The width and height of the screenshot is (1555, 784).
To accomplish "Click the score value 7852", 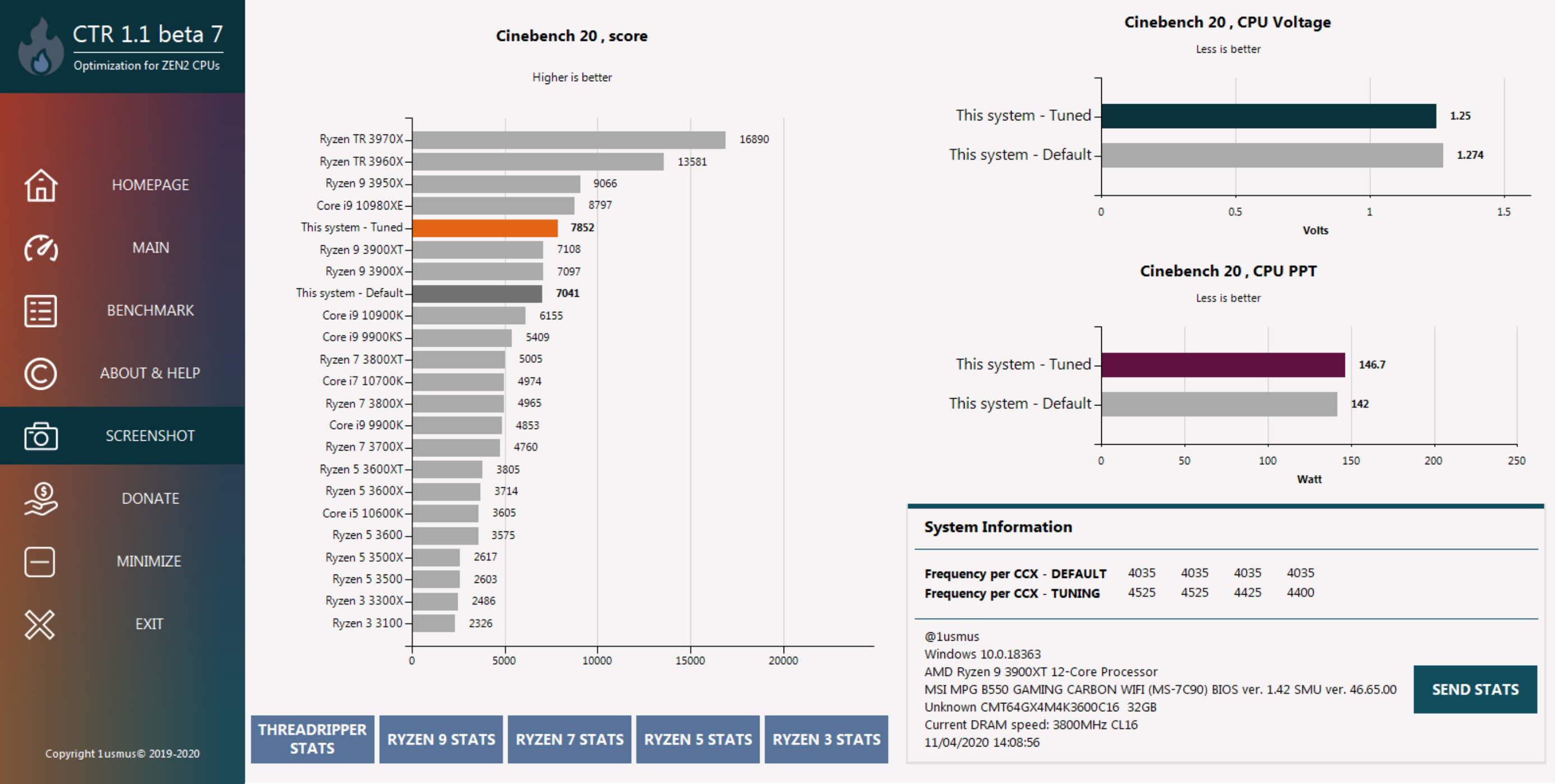I will click(582, 227).
